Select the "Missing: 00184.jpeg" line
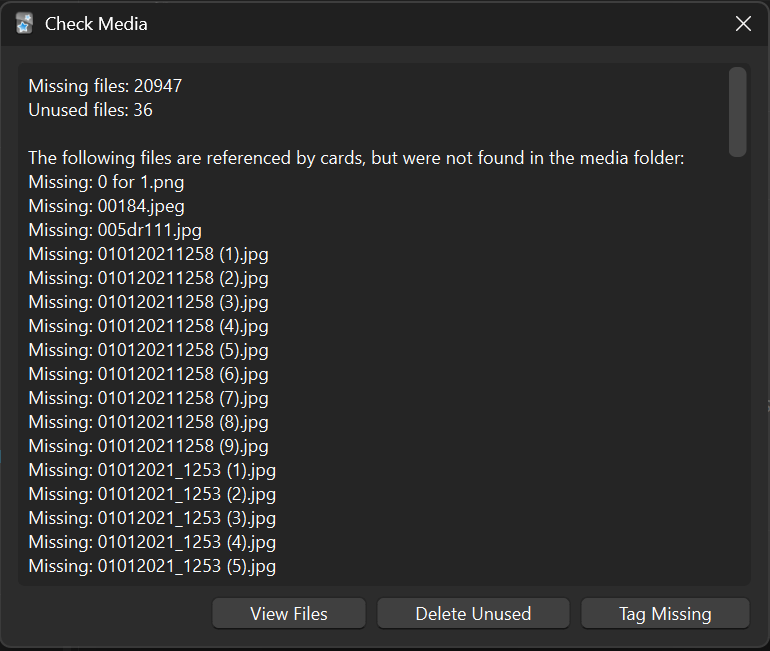Viewport: 770px width, 651px height. click(106, 206)
